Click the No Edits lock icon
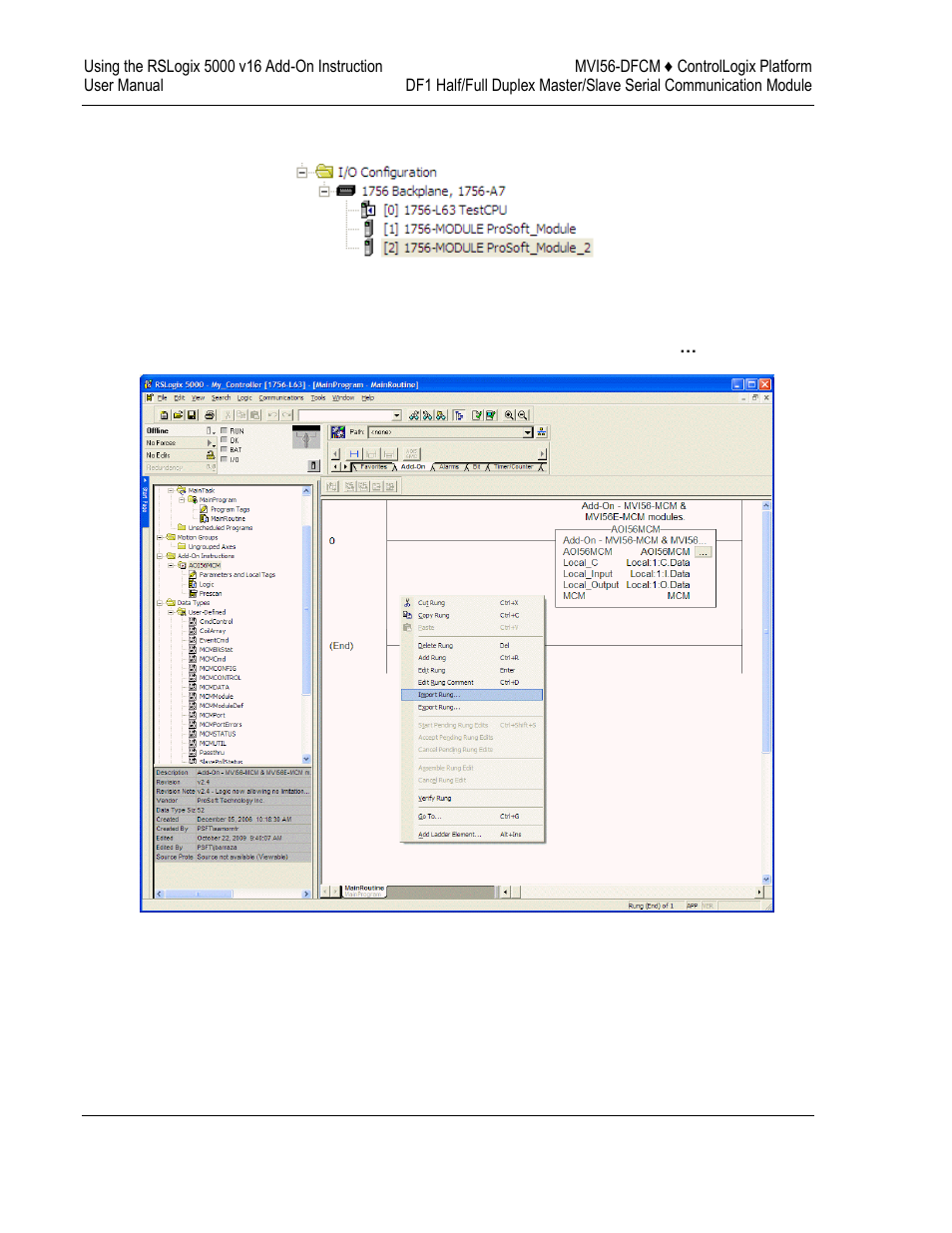This screenshot has height=1233, width=952. (x=211, y=455)
